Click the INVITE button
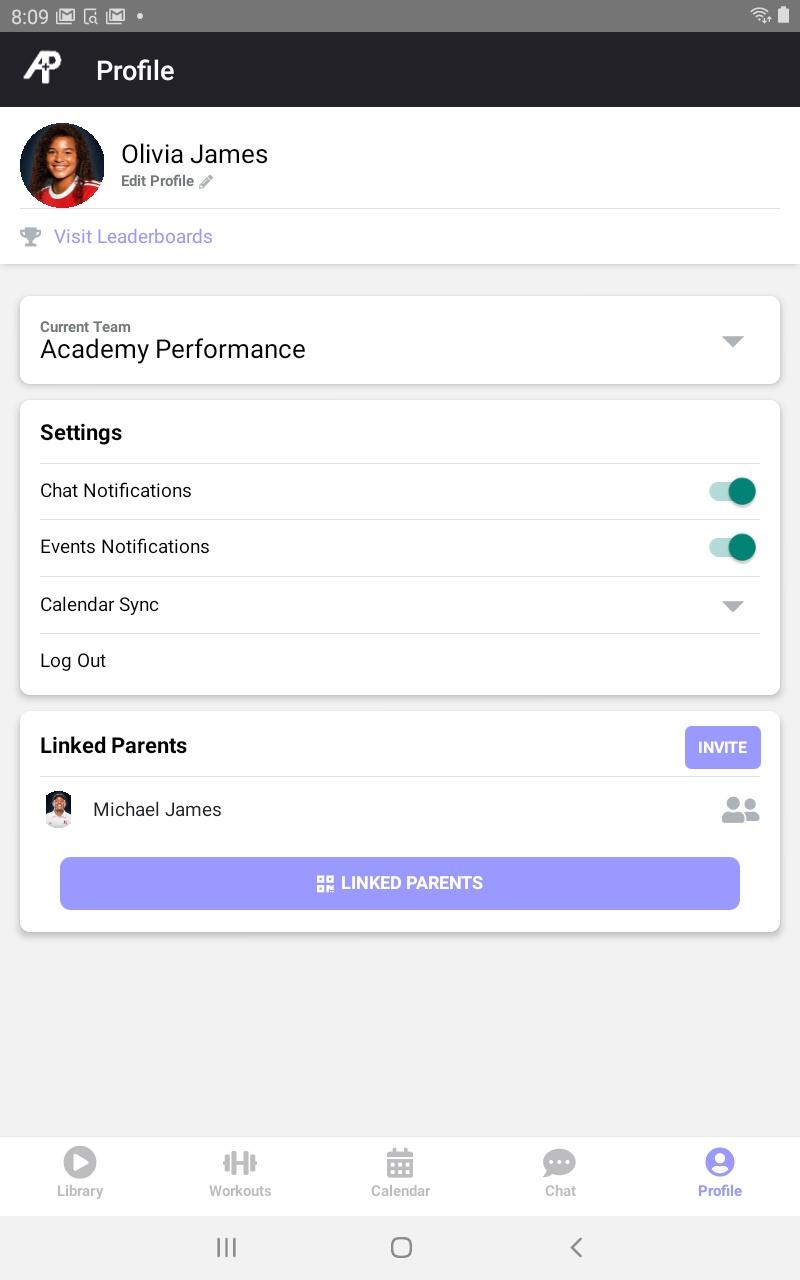The image size is (800, 1280). tap(723, 747)
